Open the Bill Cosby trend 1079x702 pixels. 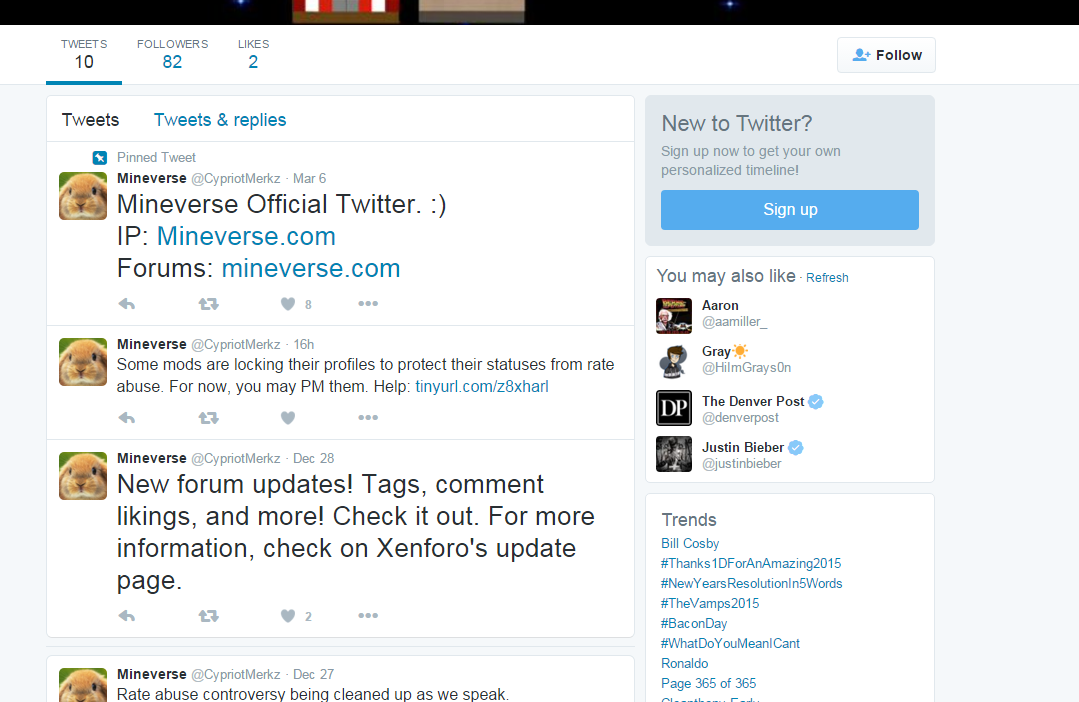[x=690, y=544]
